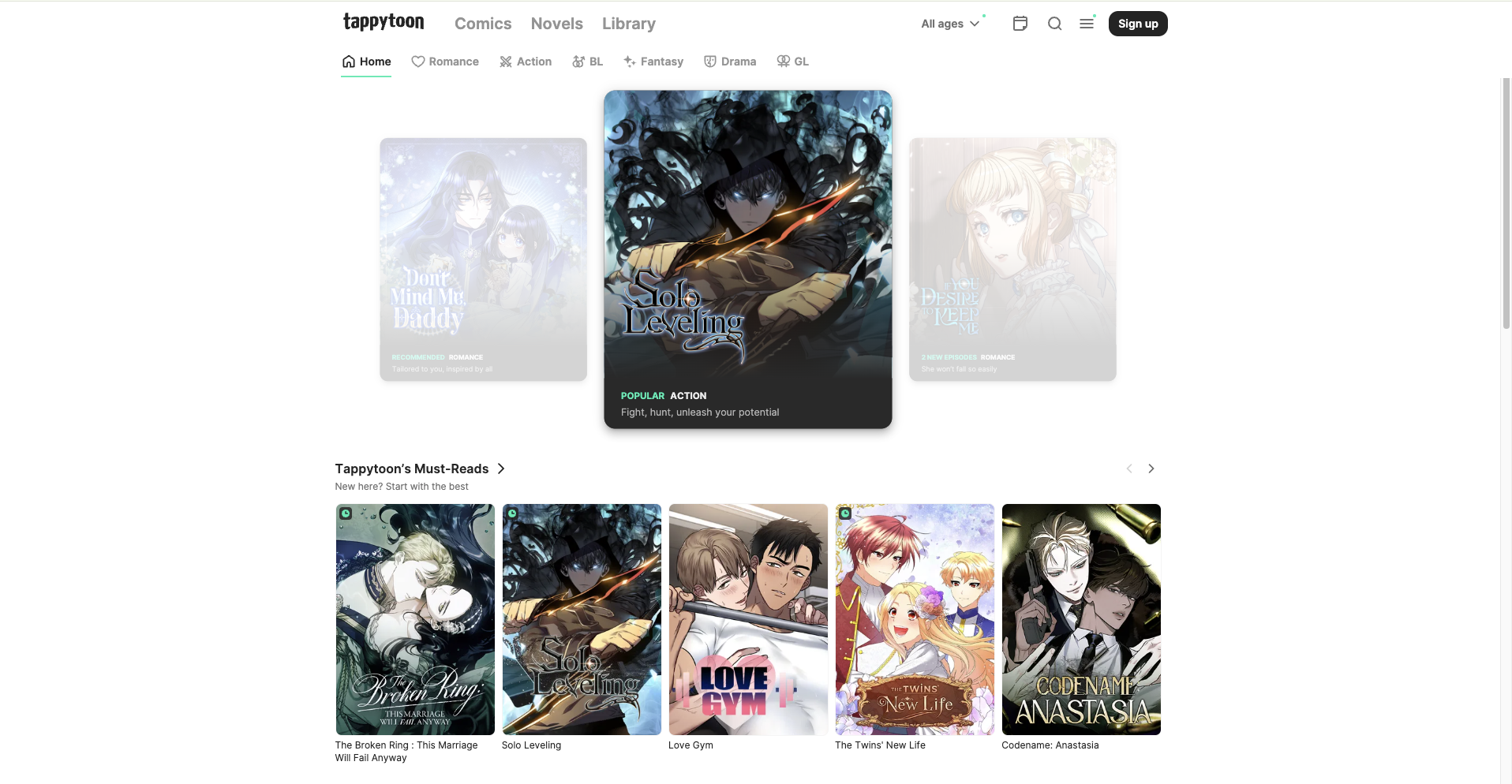
Task: Open the search icon
Action: point(1054,23)
